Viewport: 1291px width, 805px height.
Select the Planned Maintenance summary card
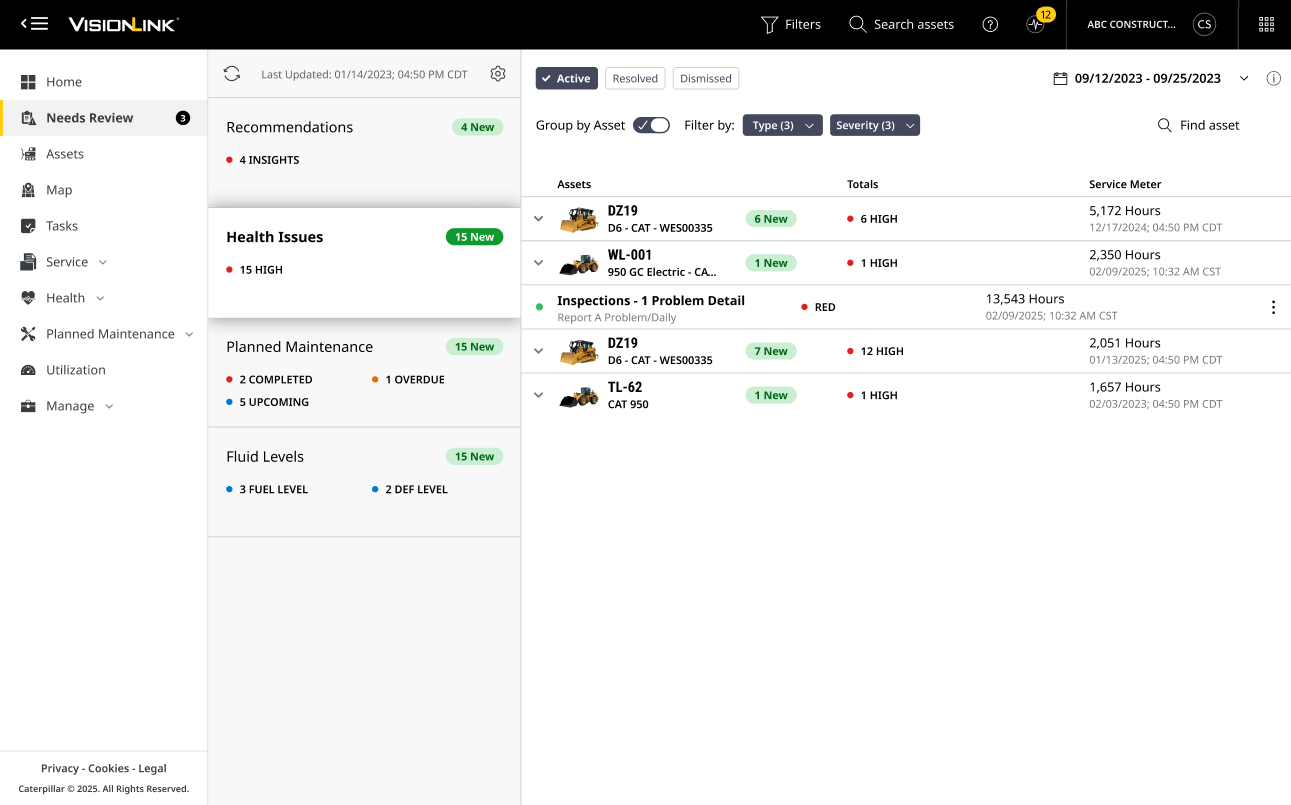click(364, 373)
